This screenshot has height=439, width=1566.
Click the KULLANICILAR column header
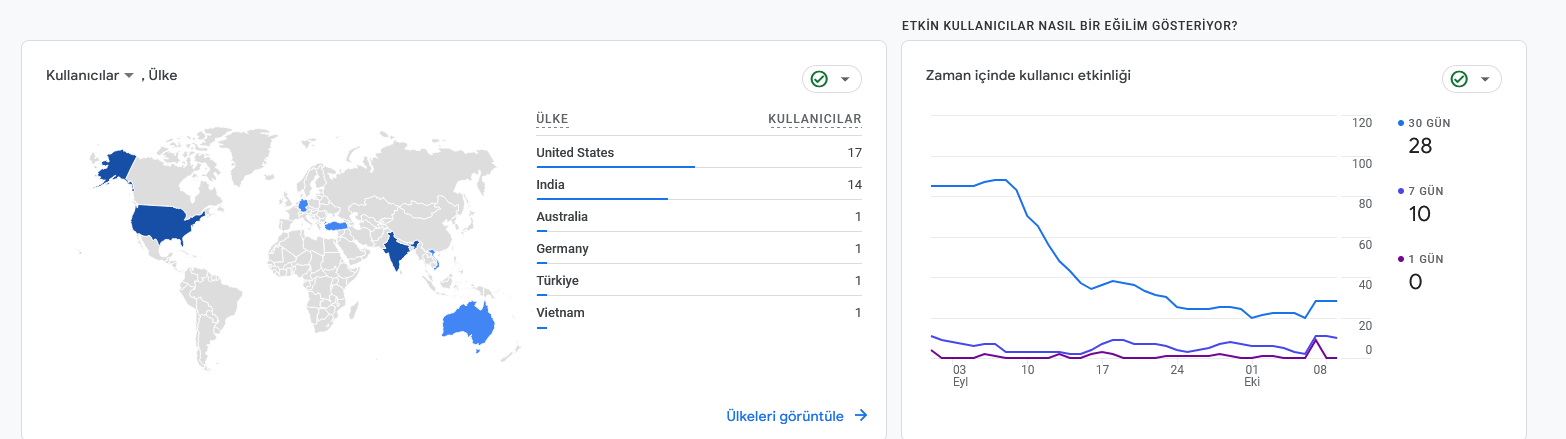click(815, 119)
